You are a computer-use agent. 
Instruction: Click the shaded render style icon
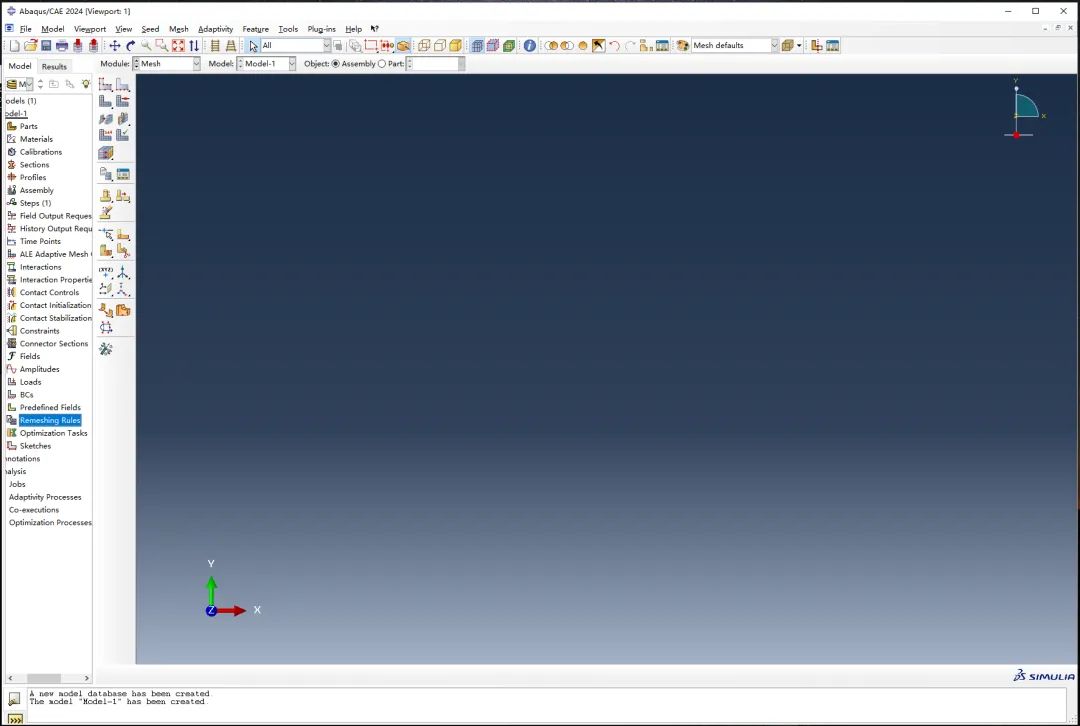point(455,45)
